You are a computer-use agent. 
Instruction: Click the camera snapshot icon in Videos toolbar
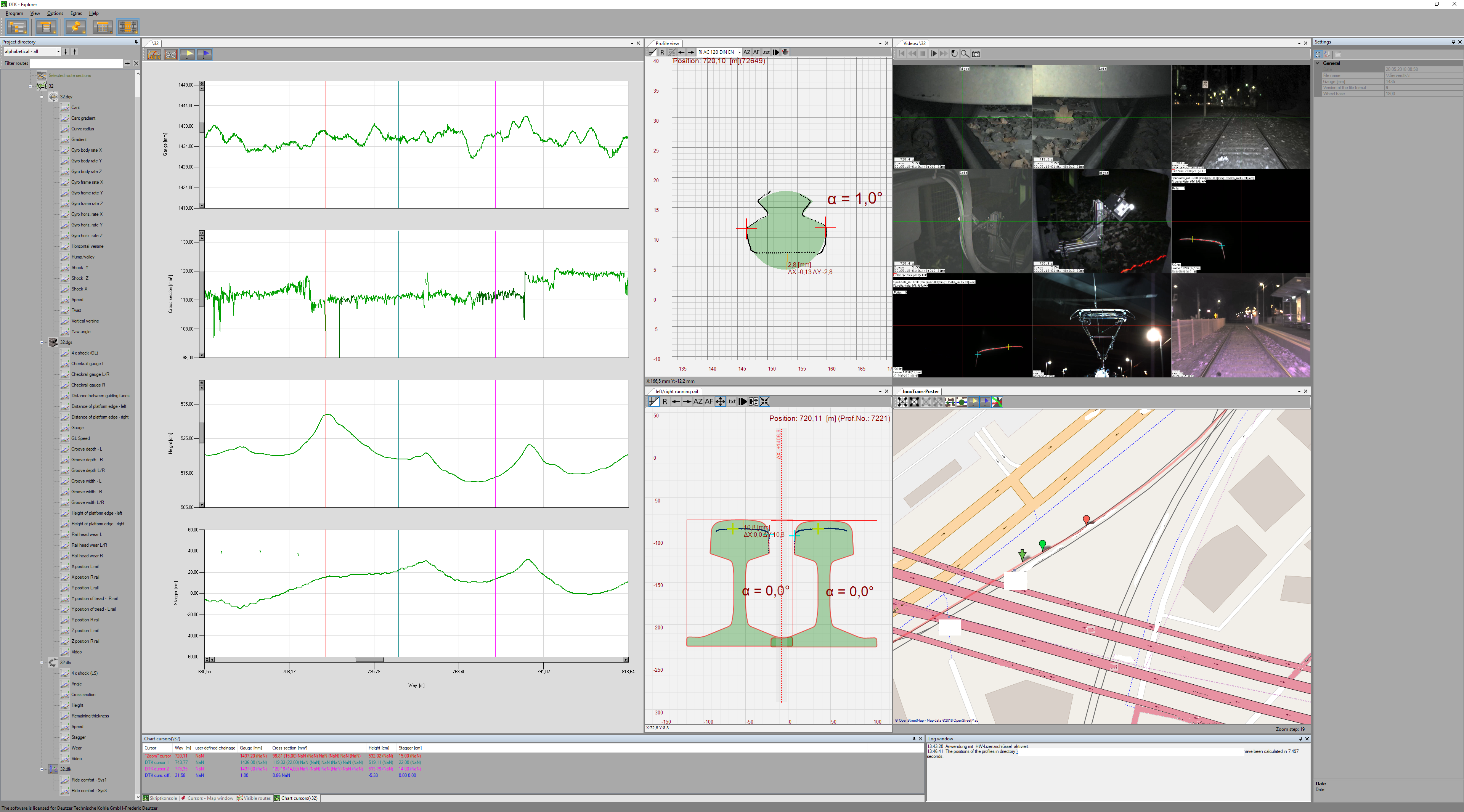(x=976, y=54)
